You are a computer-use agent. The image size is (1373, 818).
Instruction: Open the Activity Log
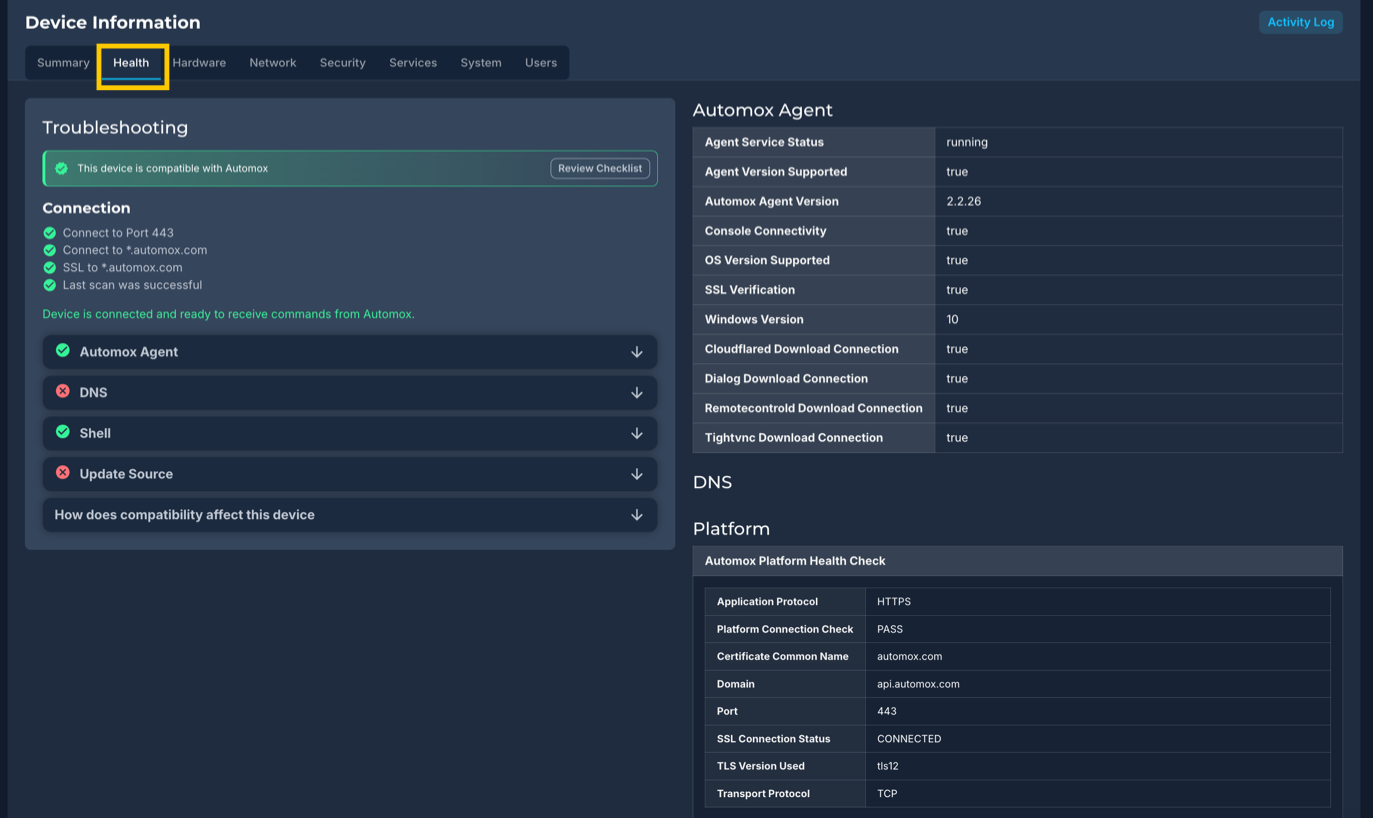[x=1300, y=22]
